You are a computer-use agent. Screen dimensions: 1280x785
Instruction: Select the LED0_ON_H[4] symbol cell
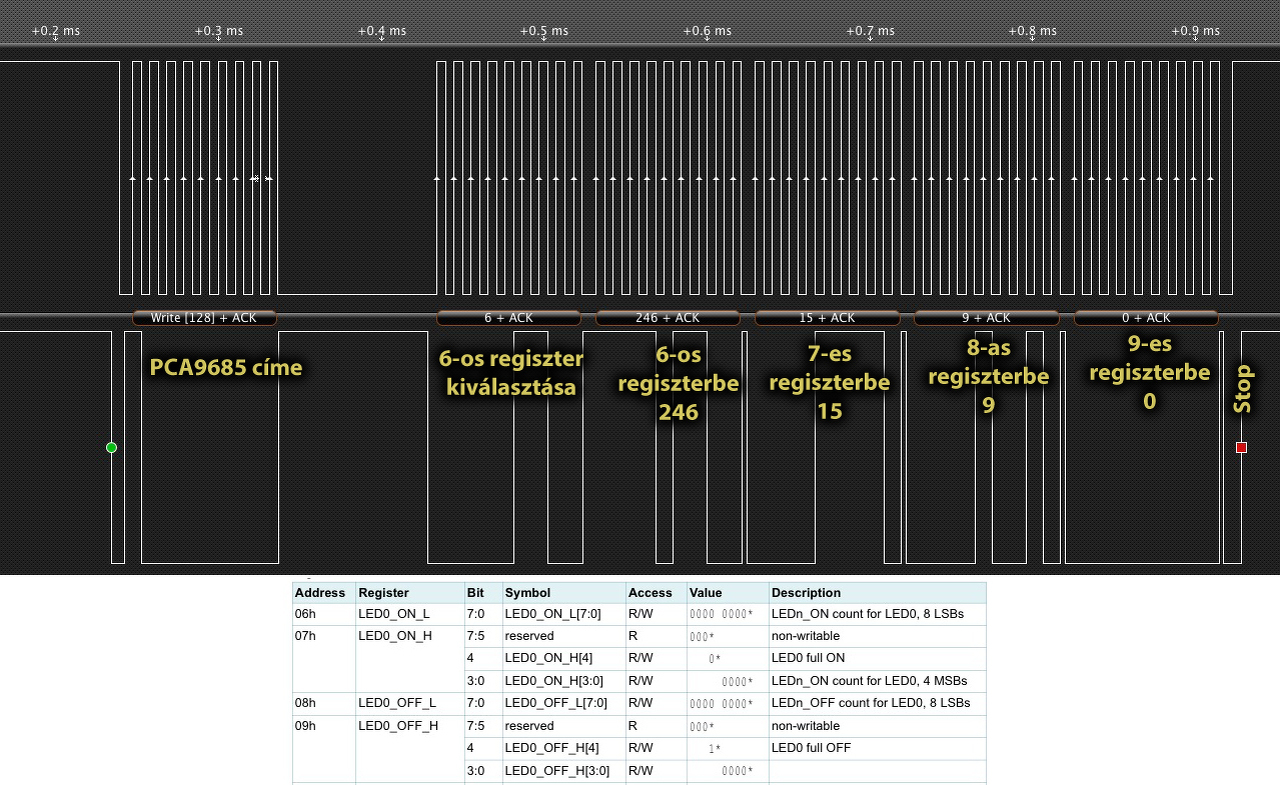point(564,658)
